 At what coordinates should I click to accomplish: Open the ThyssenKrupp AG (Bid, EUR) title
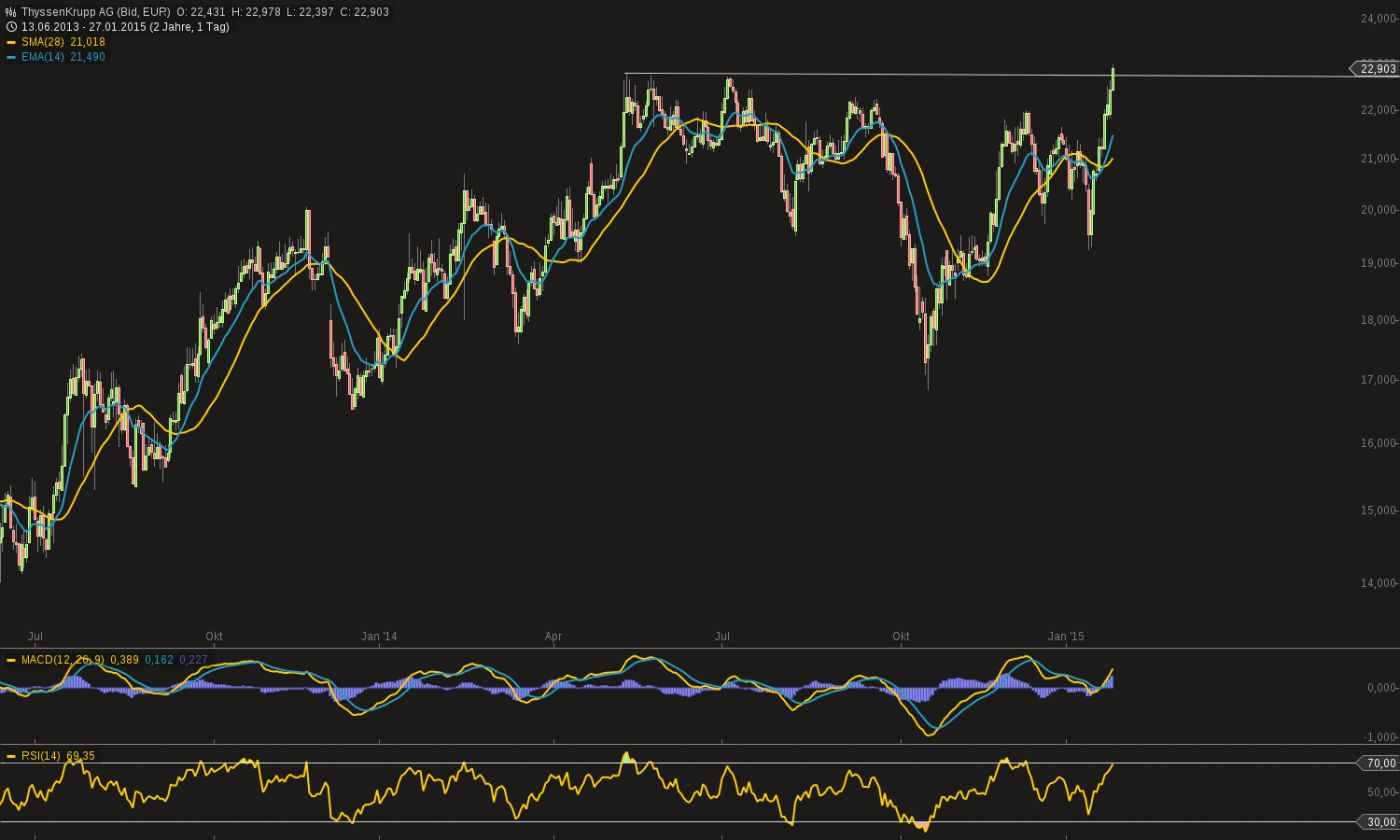(x=96, y=12)
